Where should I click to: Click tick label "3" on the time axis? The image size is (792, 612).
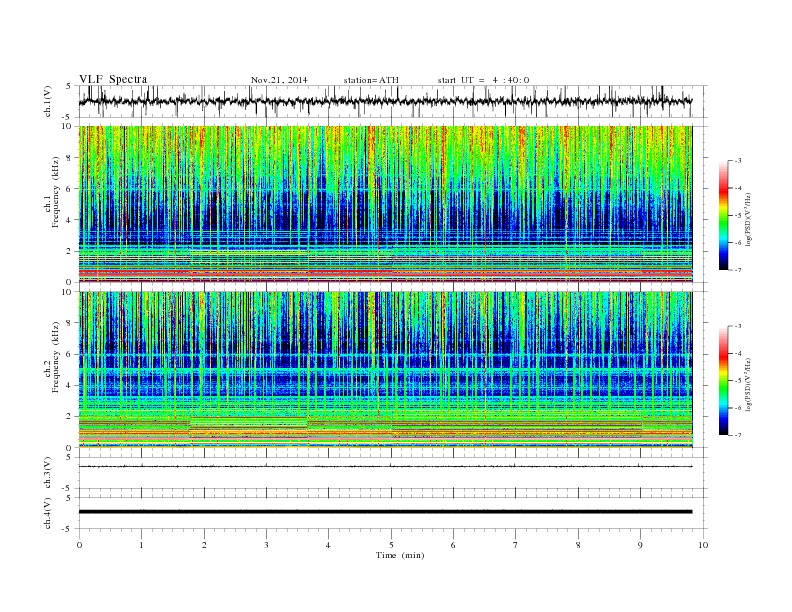click(266, 545)
